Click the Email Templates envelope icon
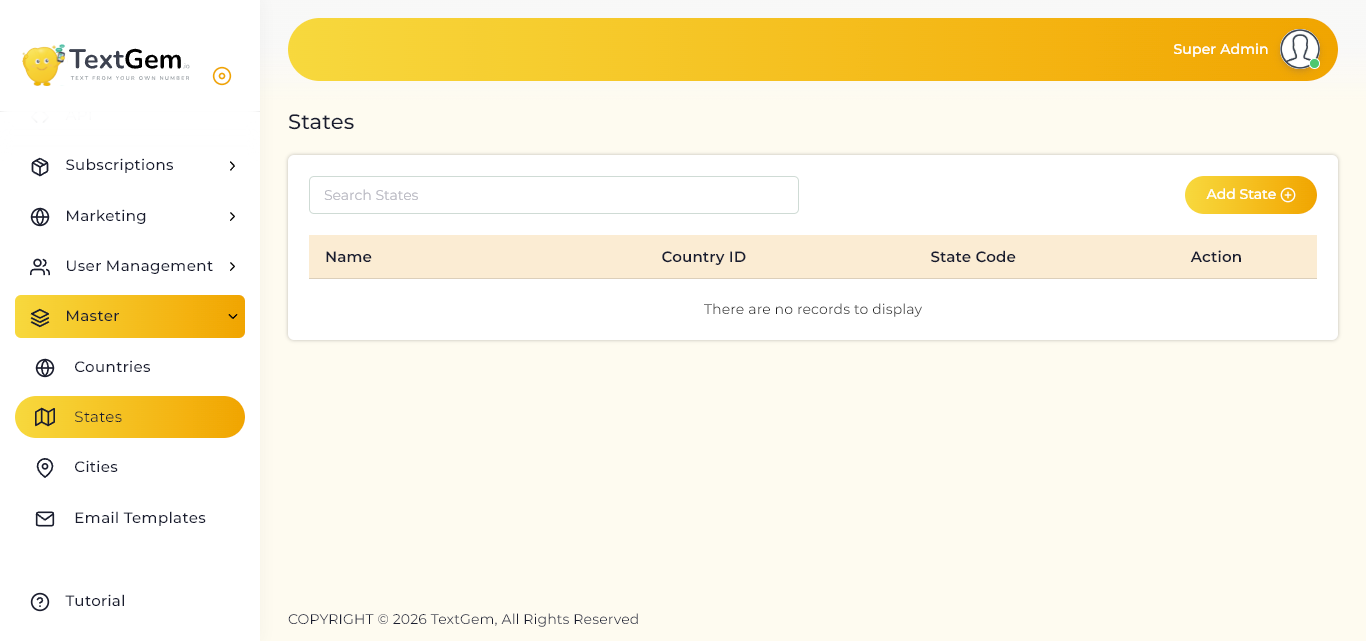The width and height of the screenshot is (1366, 641). point(45,519)
